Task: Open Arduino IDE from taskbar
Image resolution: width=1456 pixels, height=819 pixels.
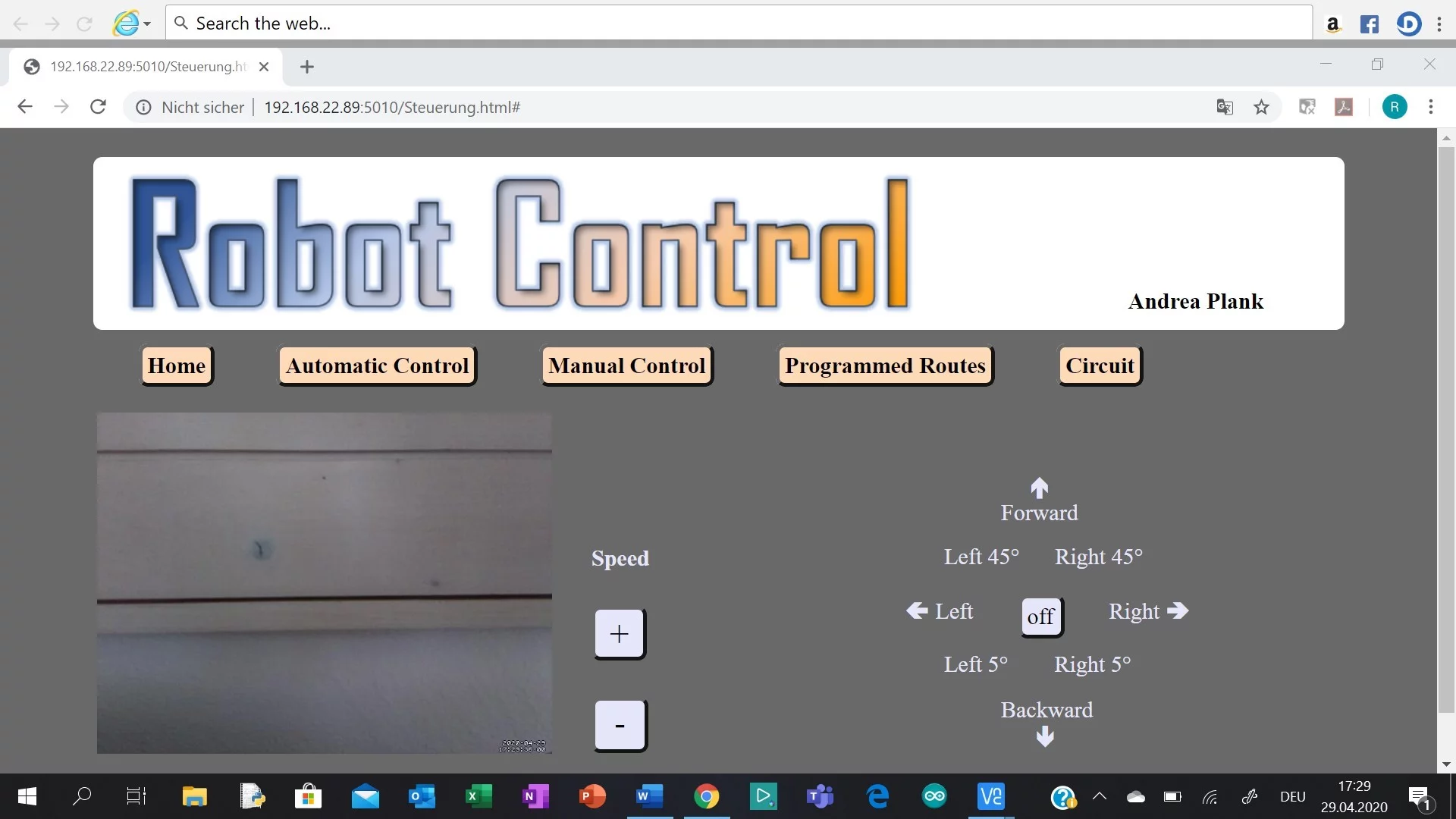Action: pos(934,796)
